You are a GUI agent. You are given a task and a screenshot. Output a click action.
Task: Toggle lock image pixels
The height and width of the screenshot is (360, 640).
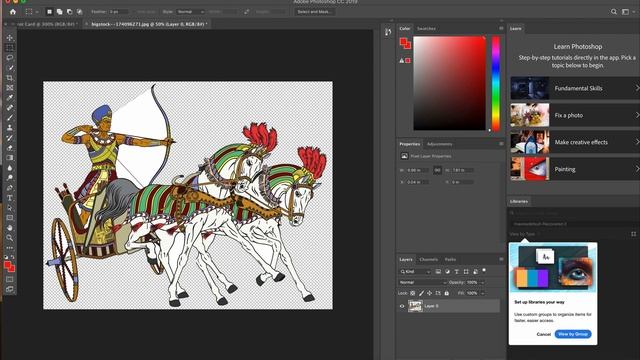click(x=421, y=293)
